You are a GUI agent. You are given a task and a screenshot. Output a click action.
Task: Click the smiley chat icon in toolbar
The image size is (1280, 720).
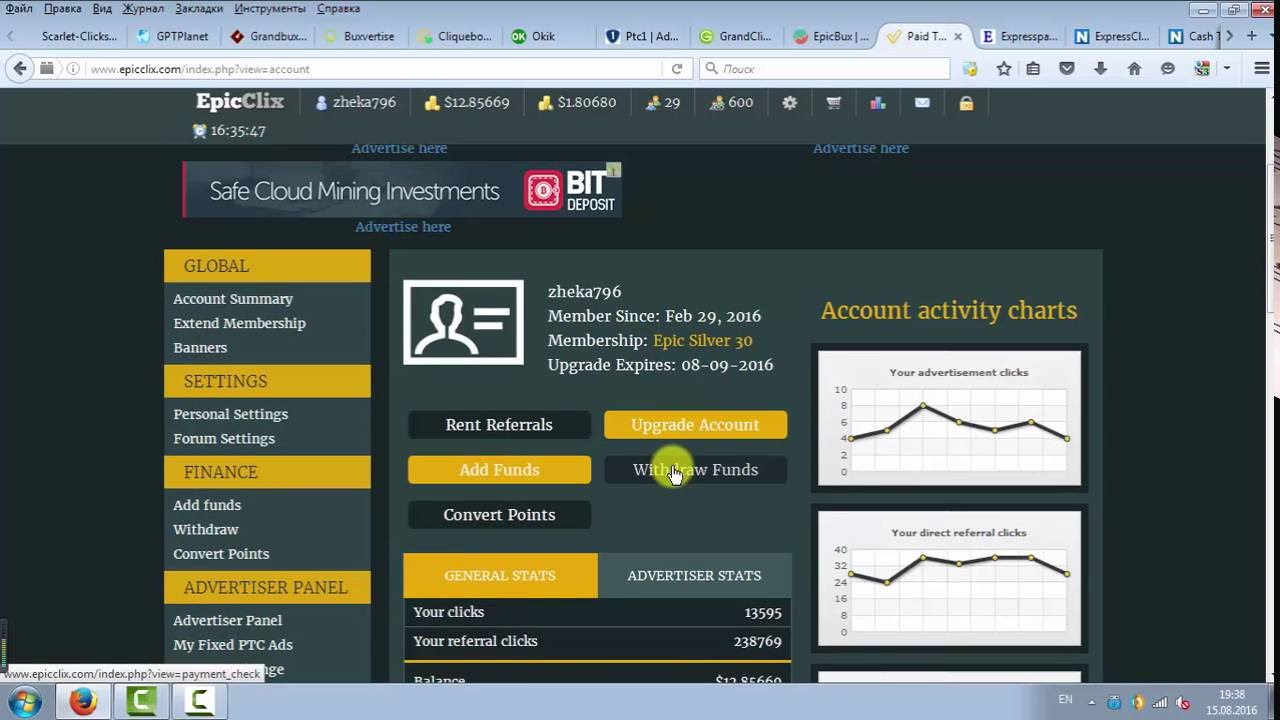click(1168, 69)
